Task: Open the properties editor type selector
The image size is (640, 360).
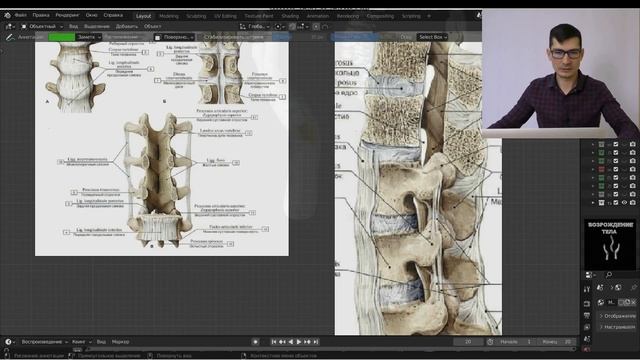Action: tap(591, 275)
